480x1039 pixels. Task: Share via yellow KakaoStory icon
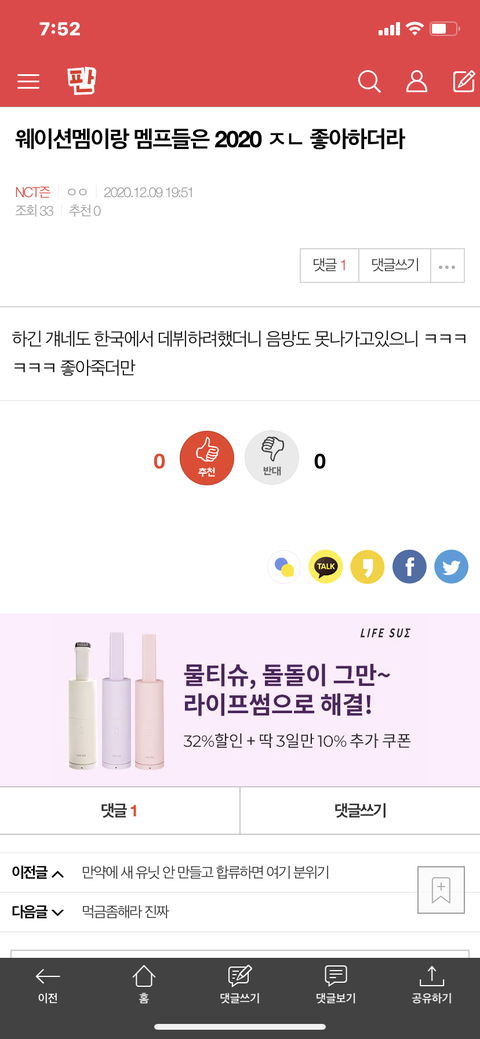(x=367, y=567)
